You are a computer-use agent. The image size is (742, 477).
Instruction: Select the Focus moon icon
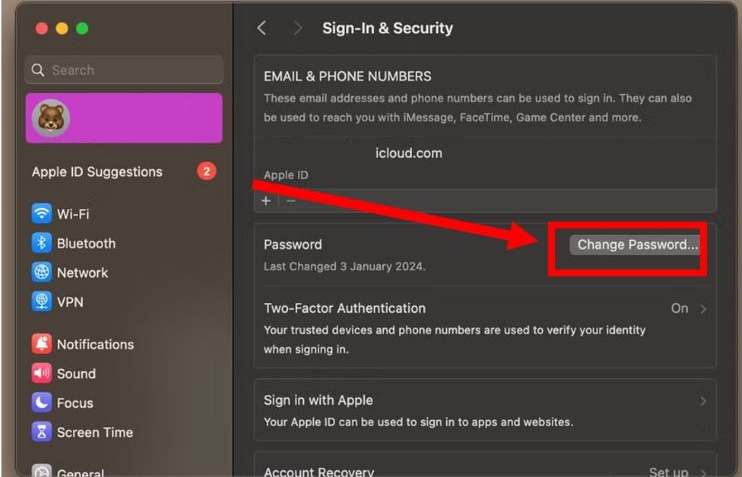pyautogui.click(x=41, y=402)
